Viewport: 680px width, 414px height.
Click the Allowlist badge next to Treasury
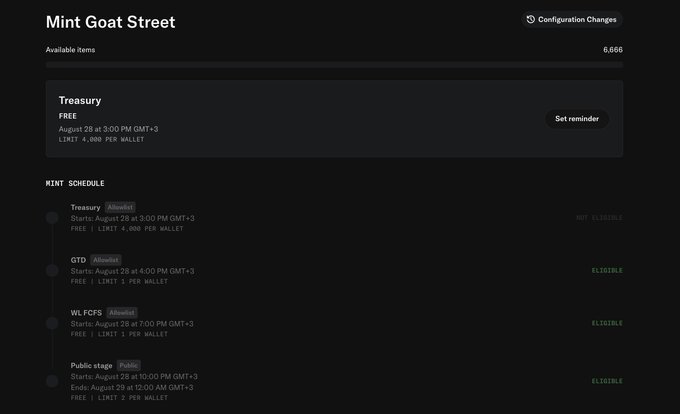pyautogui.click(x=120, y=207)
